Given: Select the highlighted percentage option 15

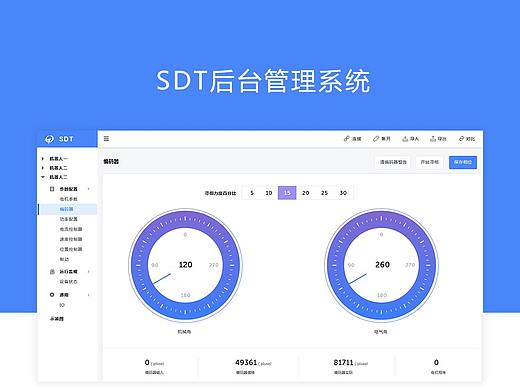Looking at the screenshot, I should [x=287, y=193].
